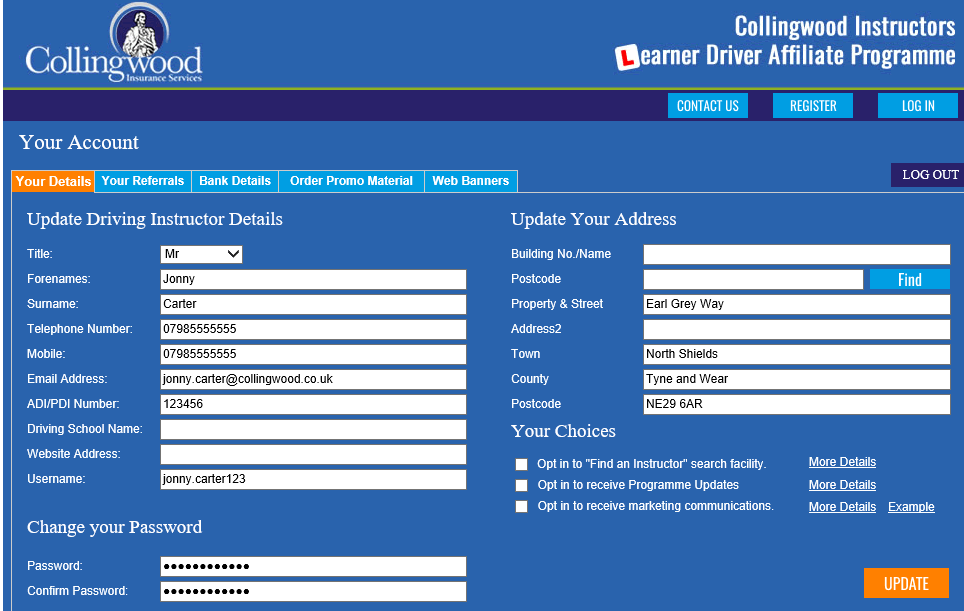This screenshot has height=611, width=964.
Task: Click the ADI/PDI Number field
Action: click(313, 404)
